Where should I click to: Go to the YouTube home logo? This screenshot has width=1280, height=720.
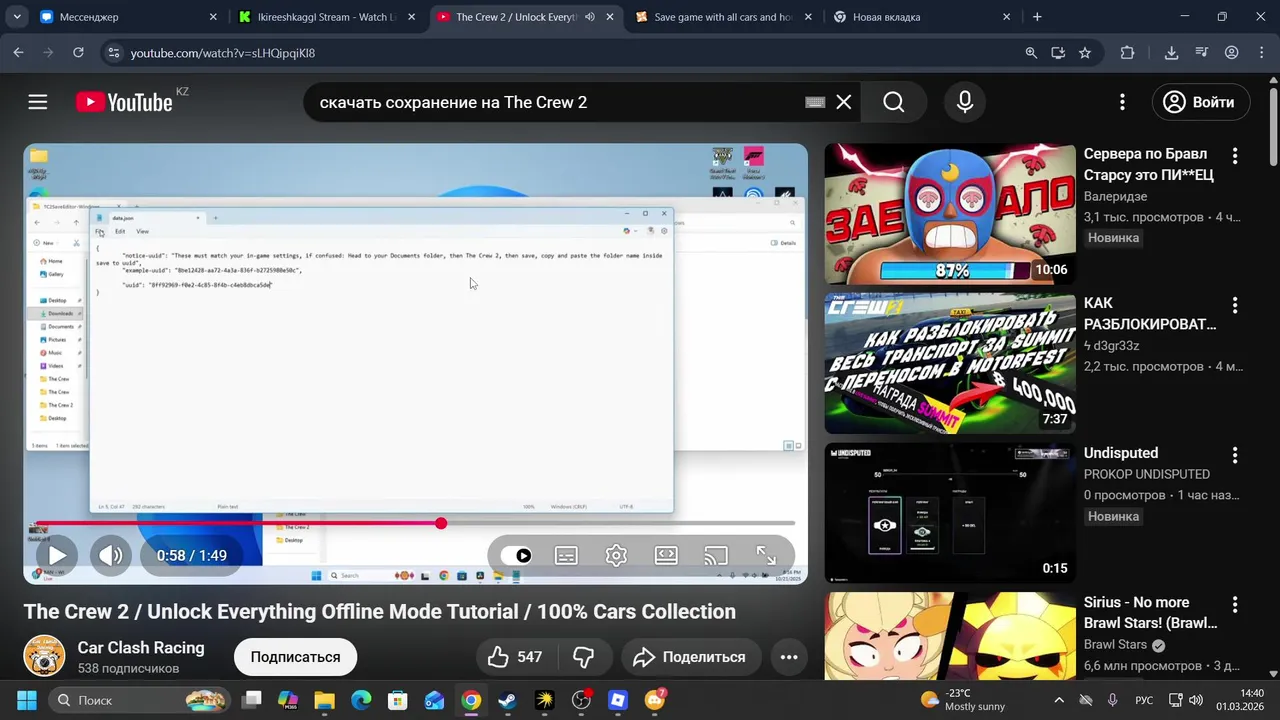pos(124,102)
